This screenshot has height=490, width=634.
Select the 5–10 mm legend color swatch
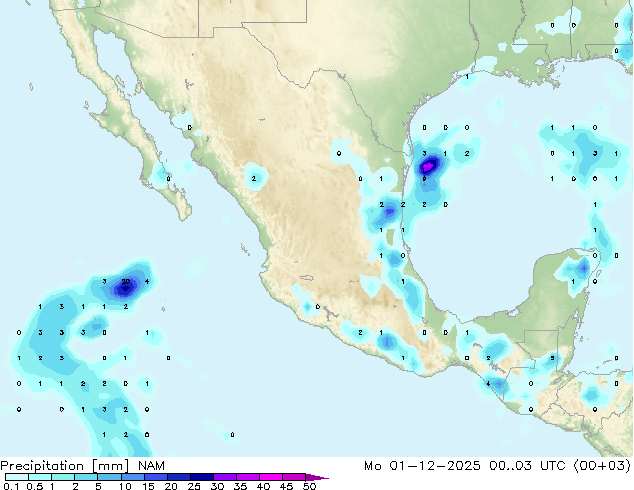(109, 477)
